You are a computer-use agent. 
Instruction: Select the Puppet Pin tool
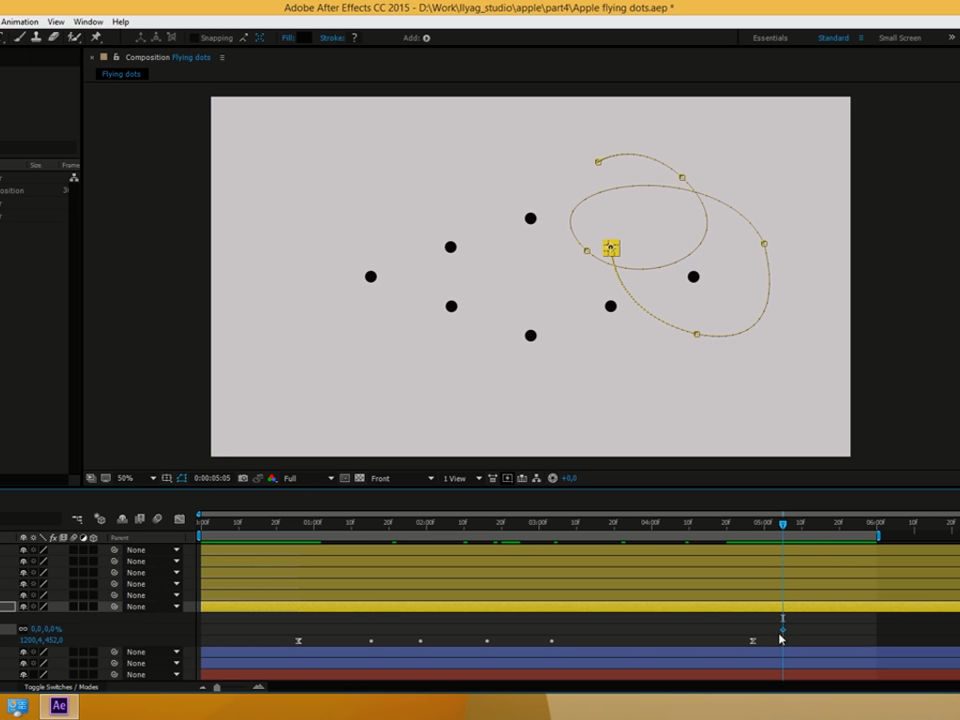click(96, 37)
